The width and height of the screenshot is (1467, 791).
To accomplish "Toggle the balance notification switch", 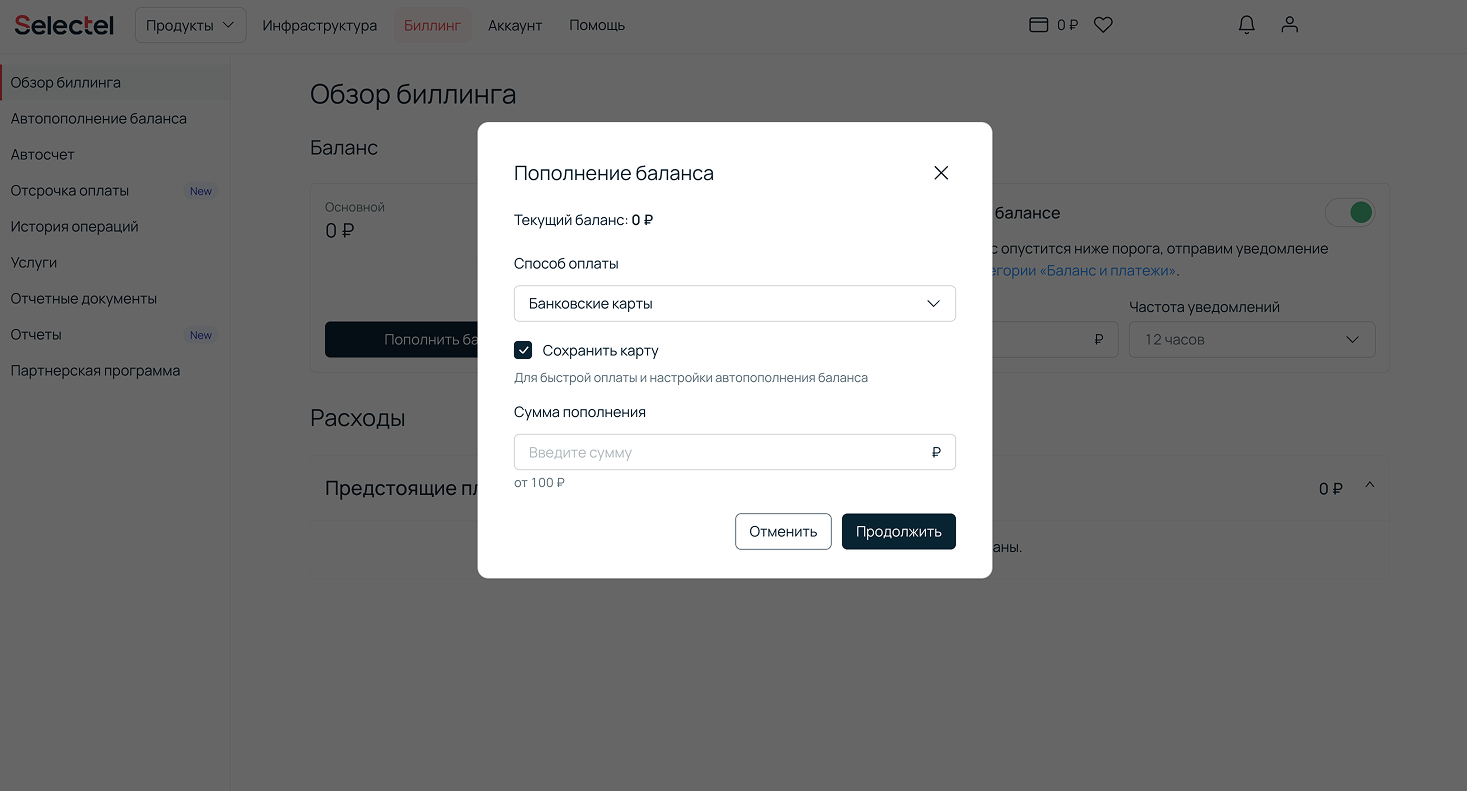I will pos(1349,212).
